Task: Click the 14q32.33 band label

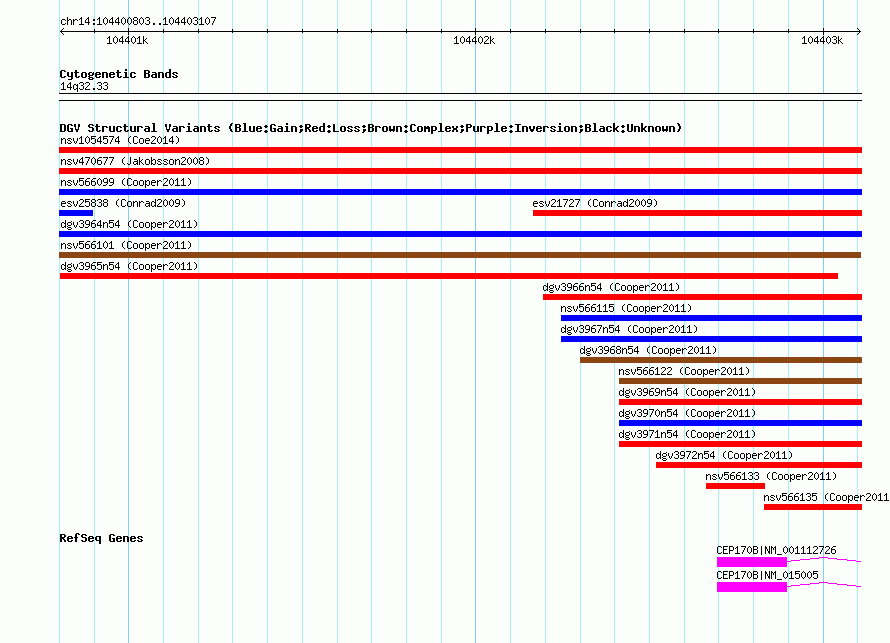Action: 84,86
